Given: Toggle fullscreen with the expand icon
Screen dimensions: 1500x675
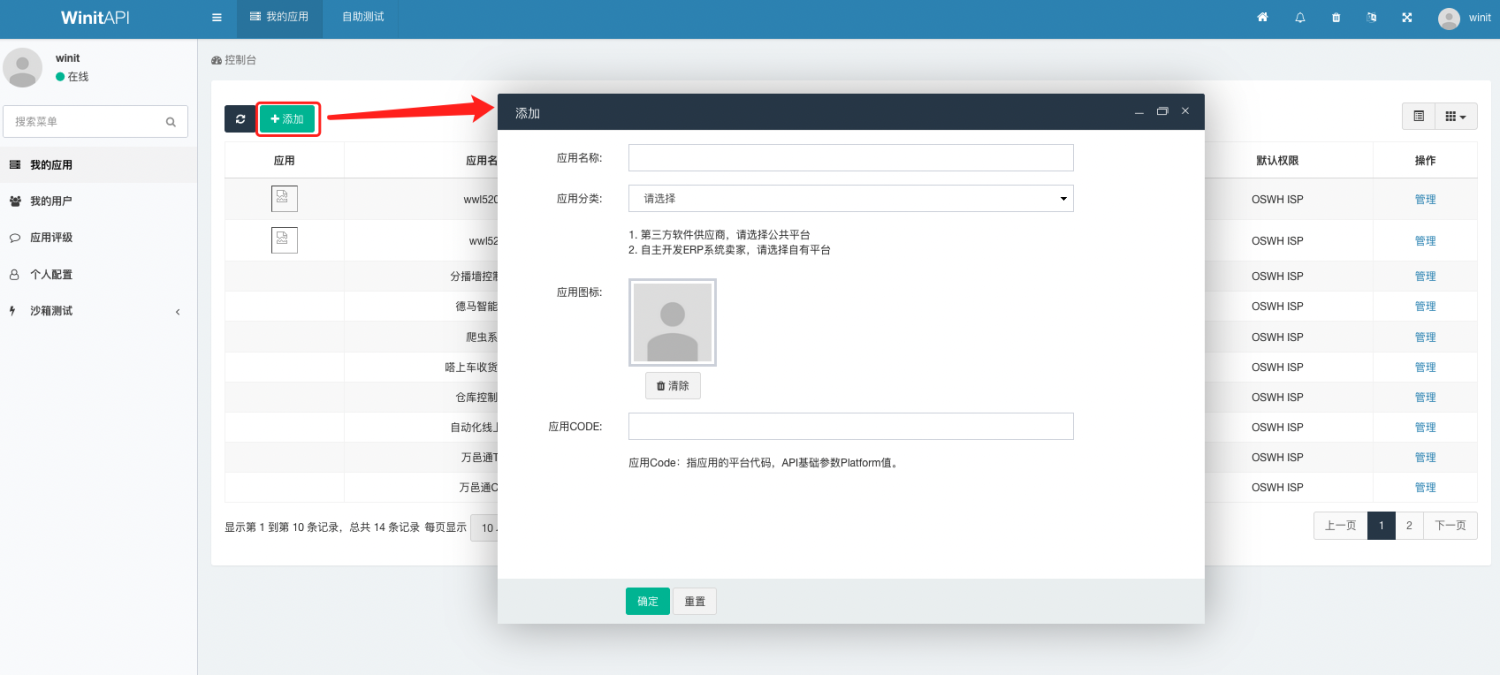Looking at the screenshot, I should pyautogui.click(x=1407, y=17).
